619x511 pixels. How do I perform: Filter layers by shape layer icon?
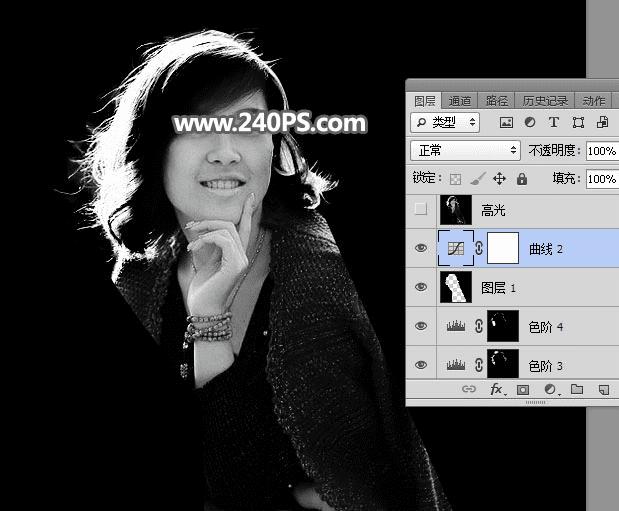click(578, 122)
